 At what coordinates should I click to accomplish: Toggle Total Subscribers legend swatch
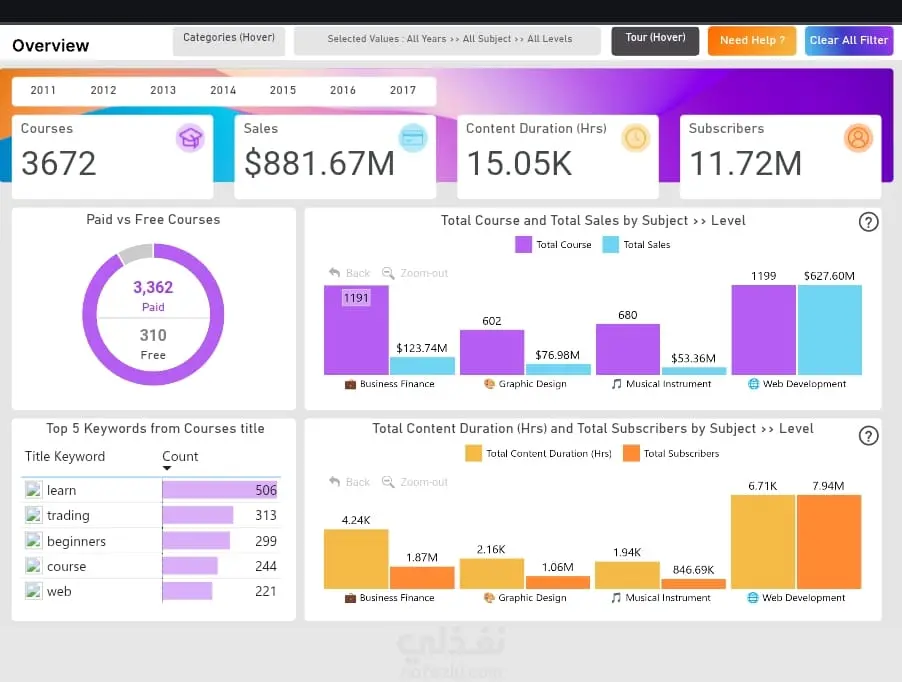point(631,453)
